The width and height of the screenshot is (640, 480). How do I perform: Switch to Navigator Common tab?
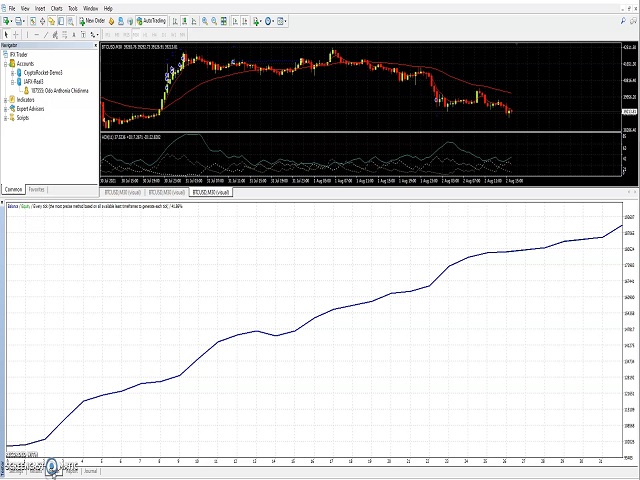(13, 189)
